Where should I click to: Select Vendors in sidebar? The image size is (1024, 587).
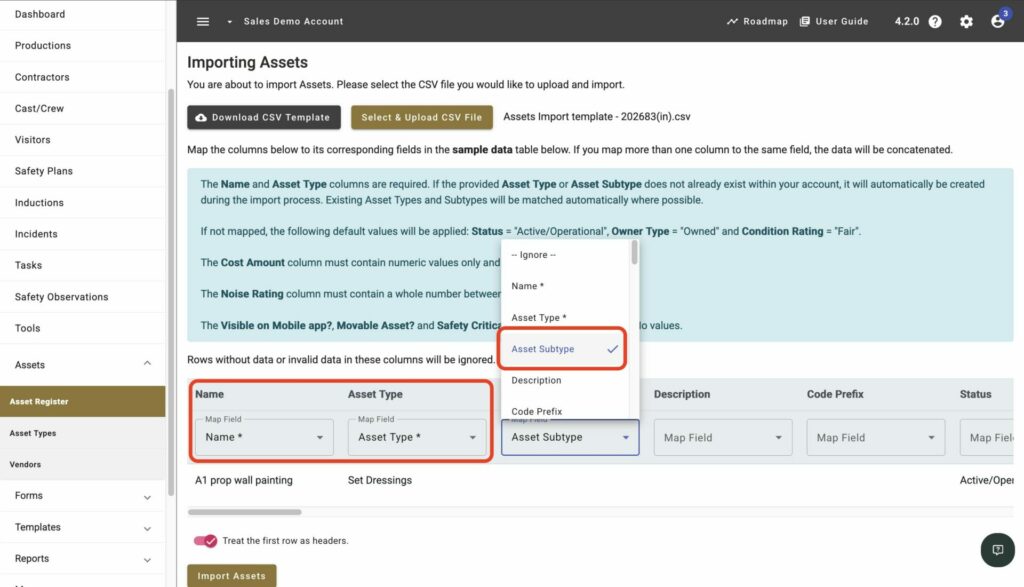[x=82, y=464]
